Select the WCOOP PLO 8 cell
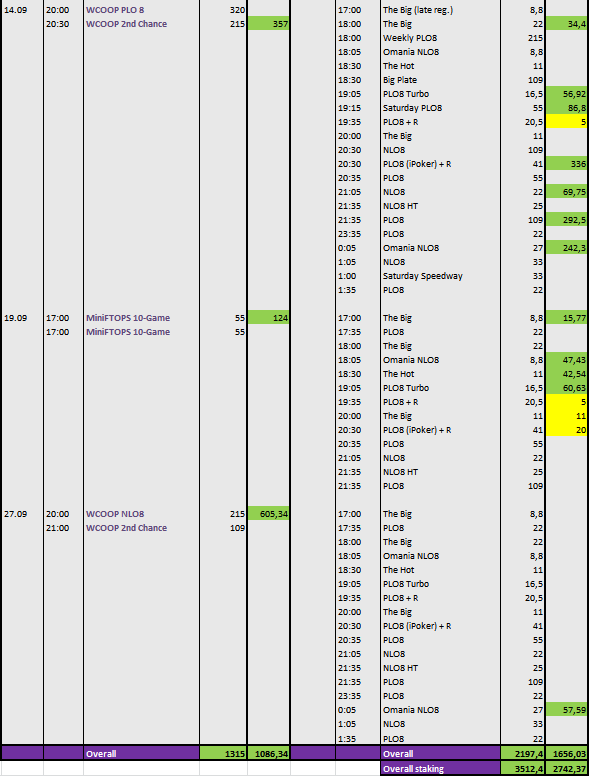 [141, 10]
